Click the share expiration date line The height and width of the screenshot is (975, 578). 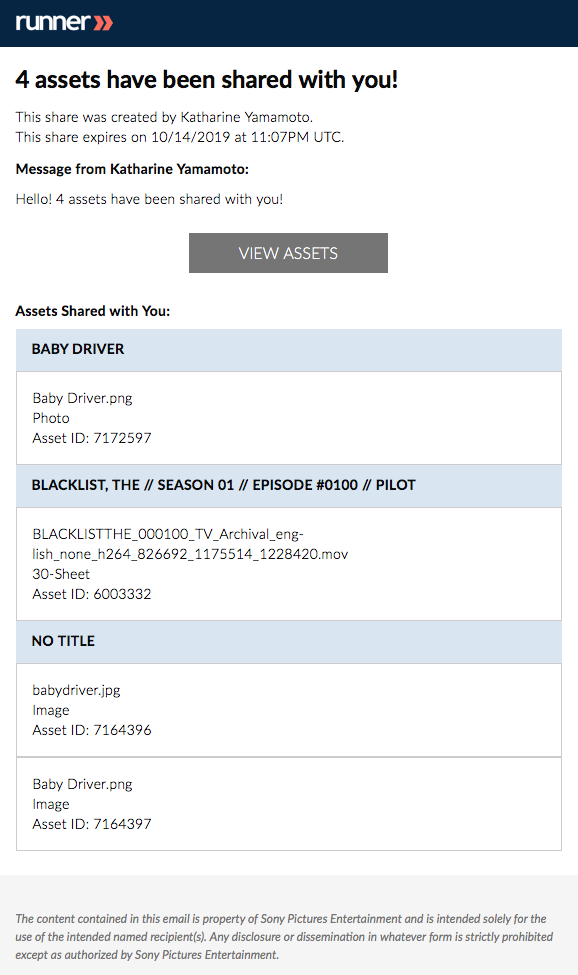[x=180, y=137]
